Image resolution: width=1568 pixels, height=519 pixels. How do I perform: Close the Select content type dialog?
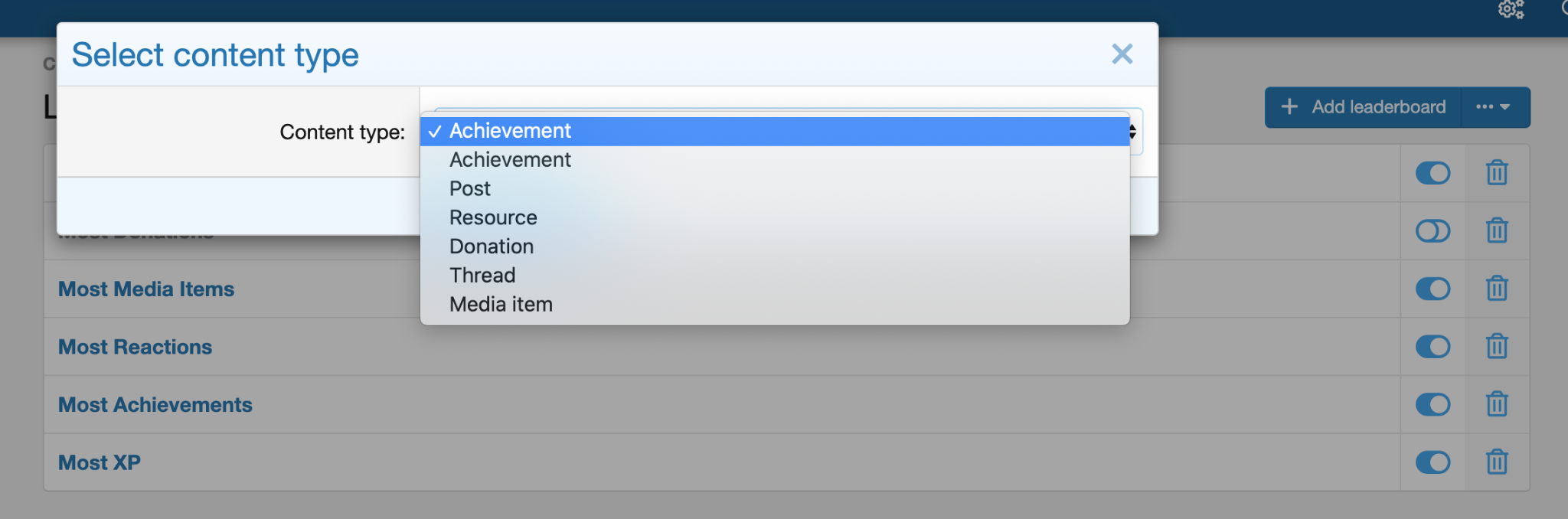pyautogui.click(x=1122, y=54)
